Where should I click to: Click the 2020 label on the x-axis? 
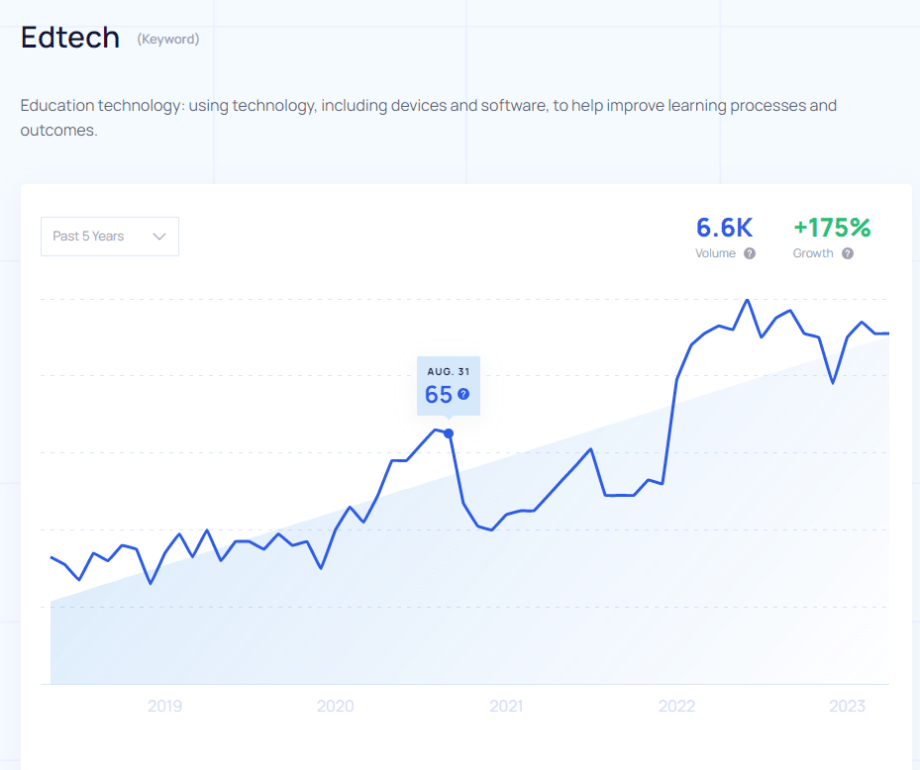pyautogui.click(x=335, y=706)
